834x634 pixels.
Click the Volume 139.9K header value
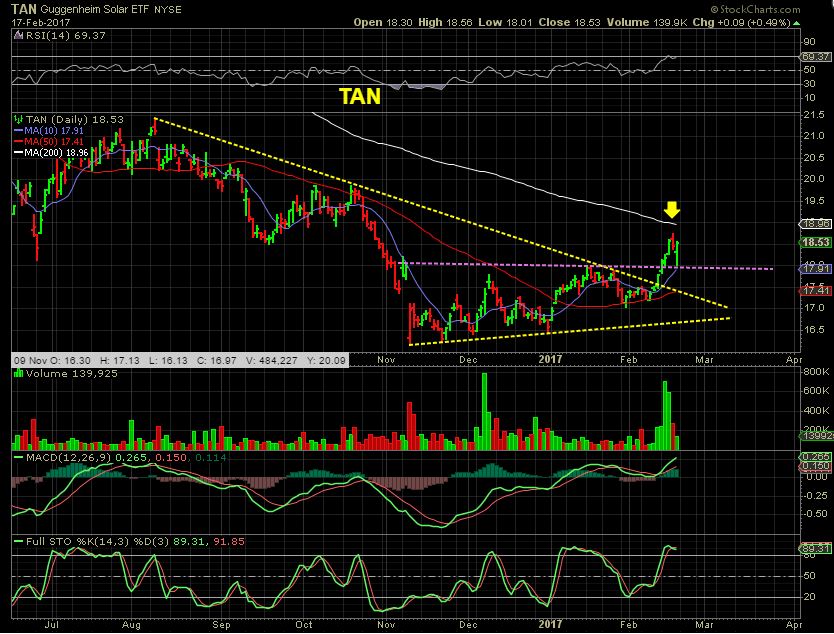tap(646, 22)
